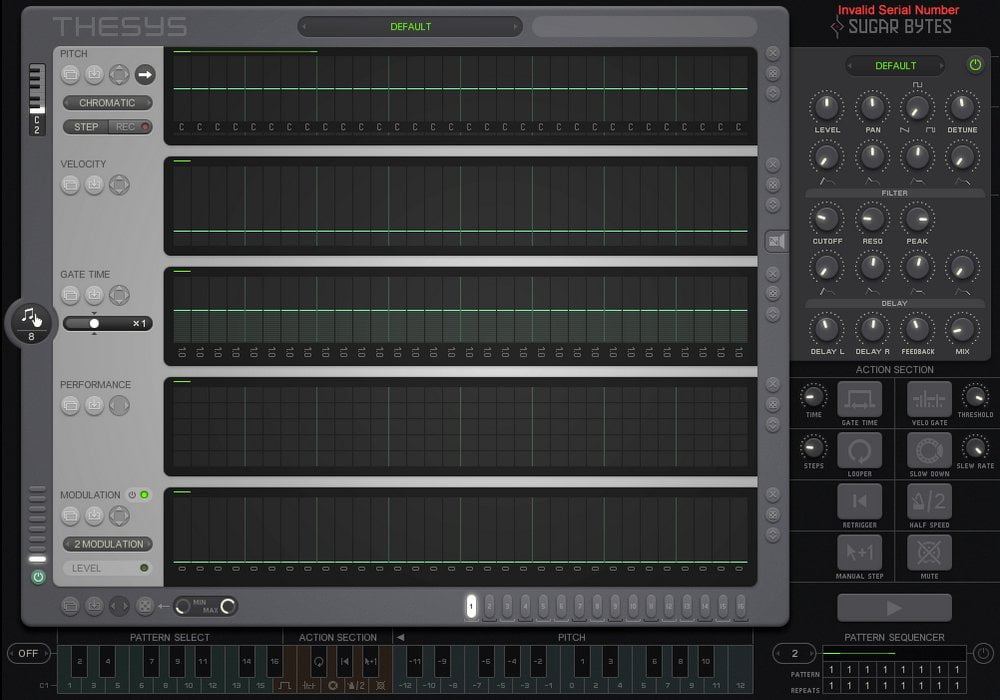1000x700 pixels.
Task: Open the CHROMATIC scale selector
Action: [107, 103]
